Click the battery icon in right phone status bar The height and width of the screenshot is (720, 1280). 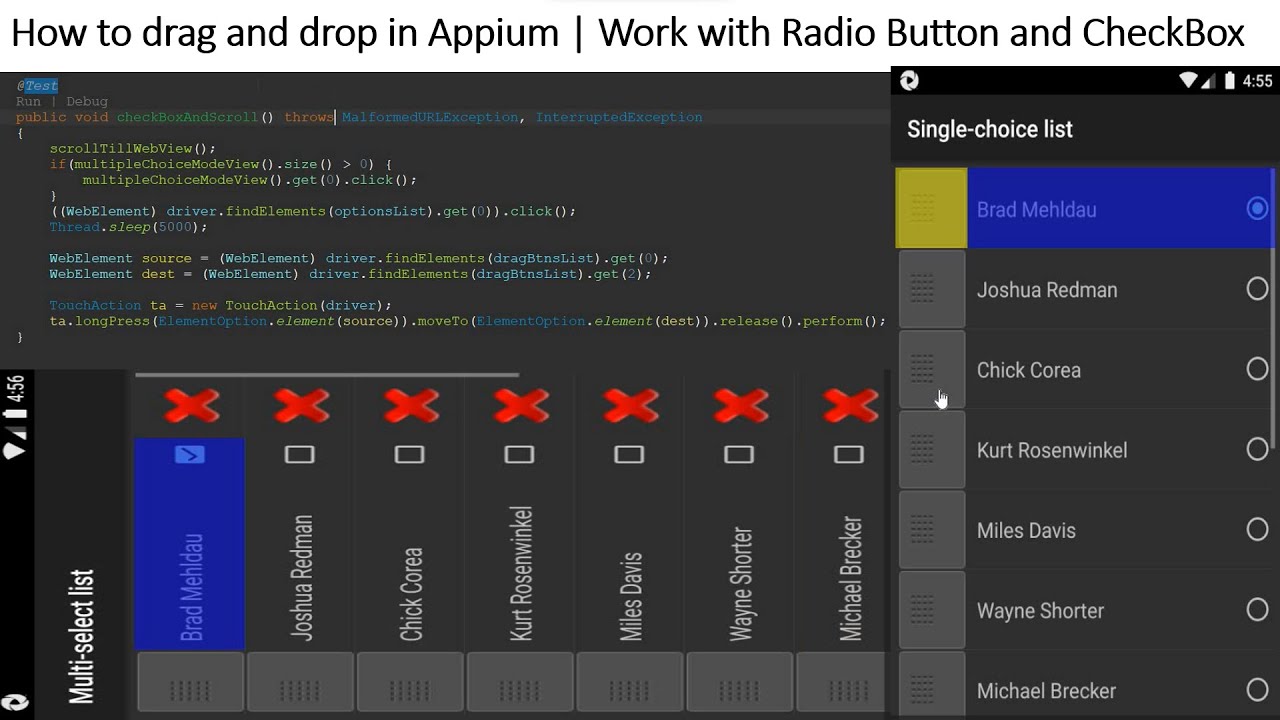click(x=1230, y=81)
